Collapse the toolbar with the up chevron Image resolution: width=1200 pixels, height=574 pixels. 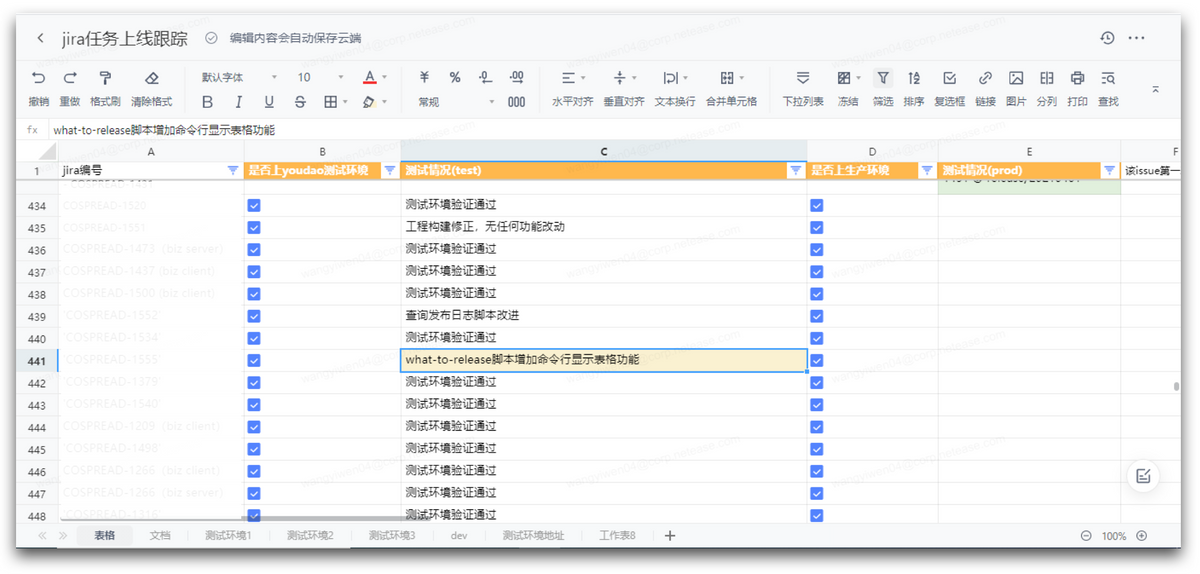(x=1155, y=90)
